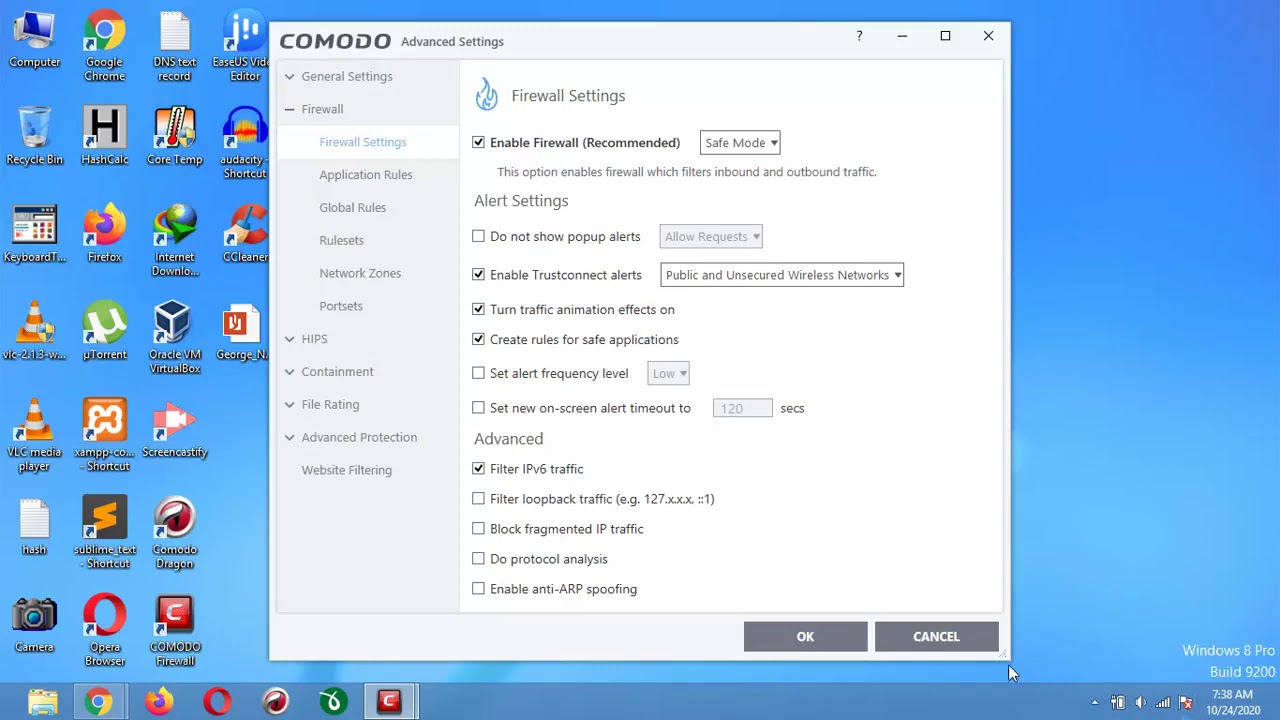The width and height of the screenshot is (1280, 720).
Task: Check Enable anti-ARP spoofing
Action: coord(478,589)
